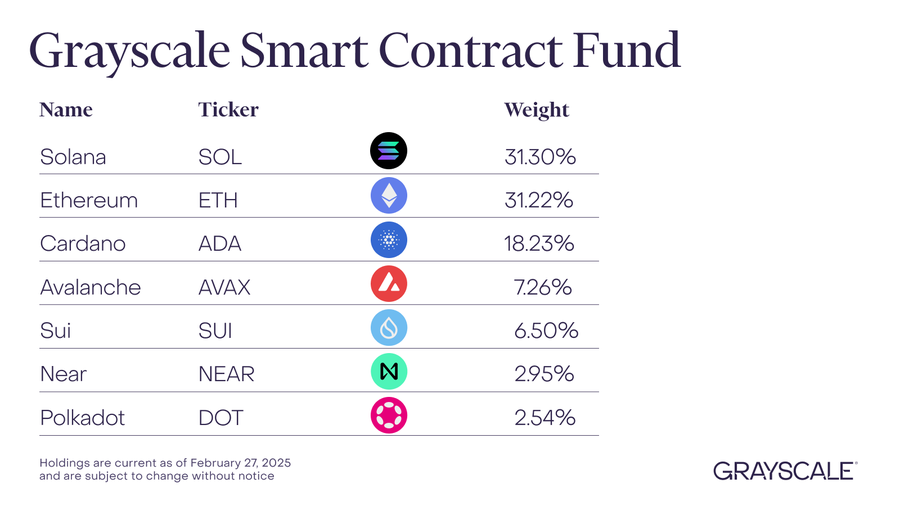Click the 6.50% Sui weight value
The image size is (900, 506).
(x=545, y=331)
